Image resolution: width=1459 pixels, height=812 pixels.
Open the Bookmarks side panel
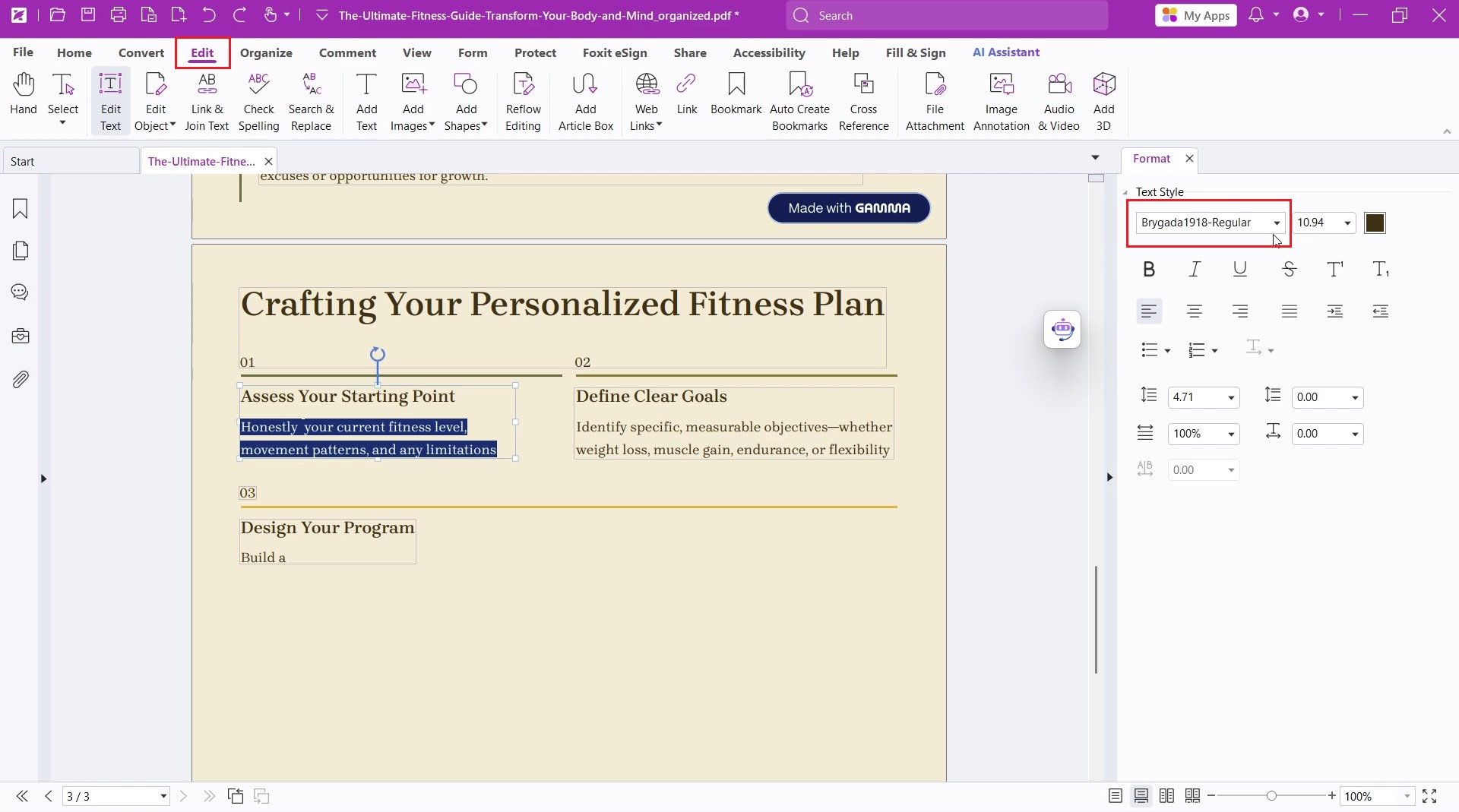point(21,209)
